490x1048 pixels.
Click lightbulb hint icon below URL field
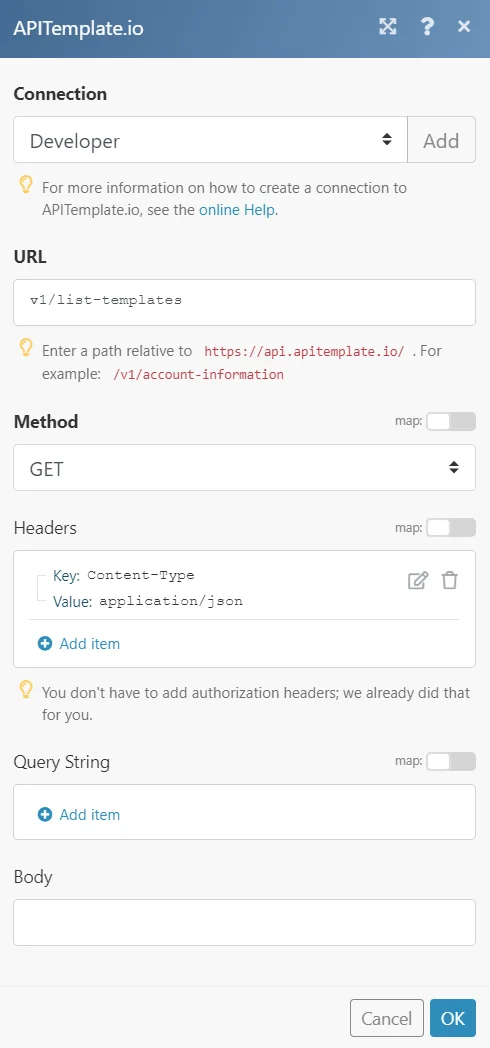pos(25,347)
